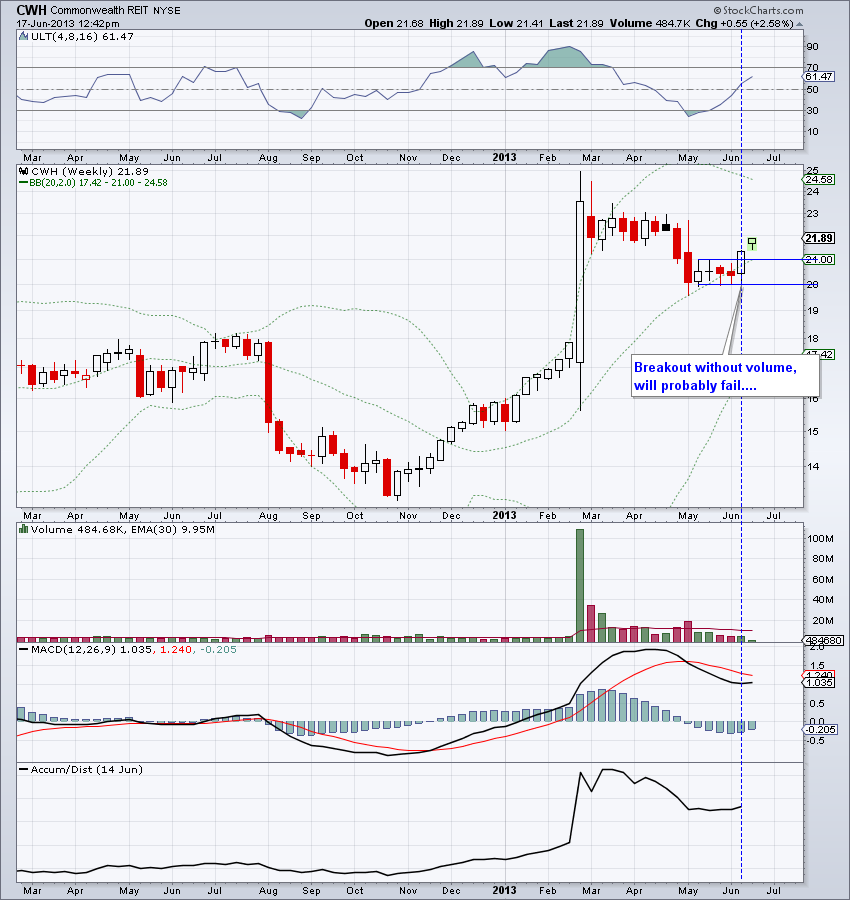The image size is (850, 900).
Task: Click the candlestick icon before CWH (Weekly)
Action: coord(24,171)
